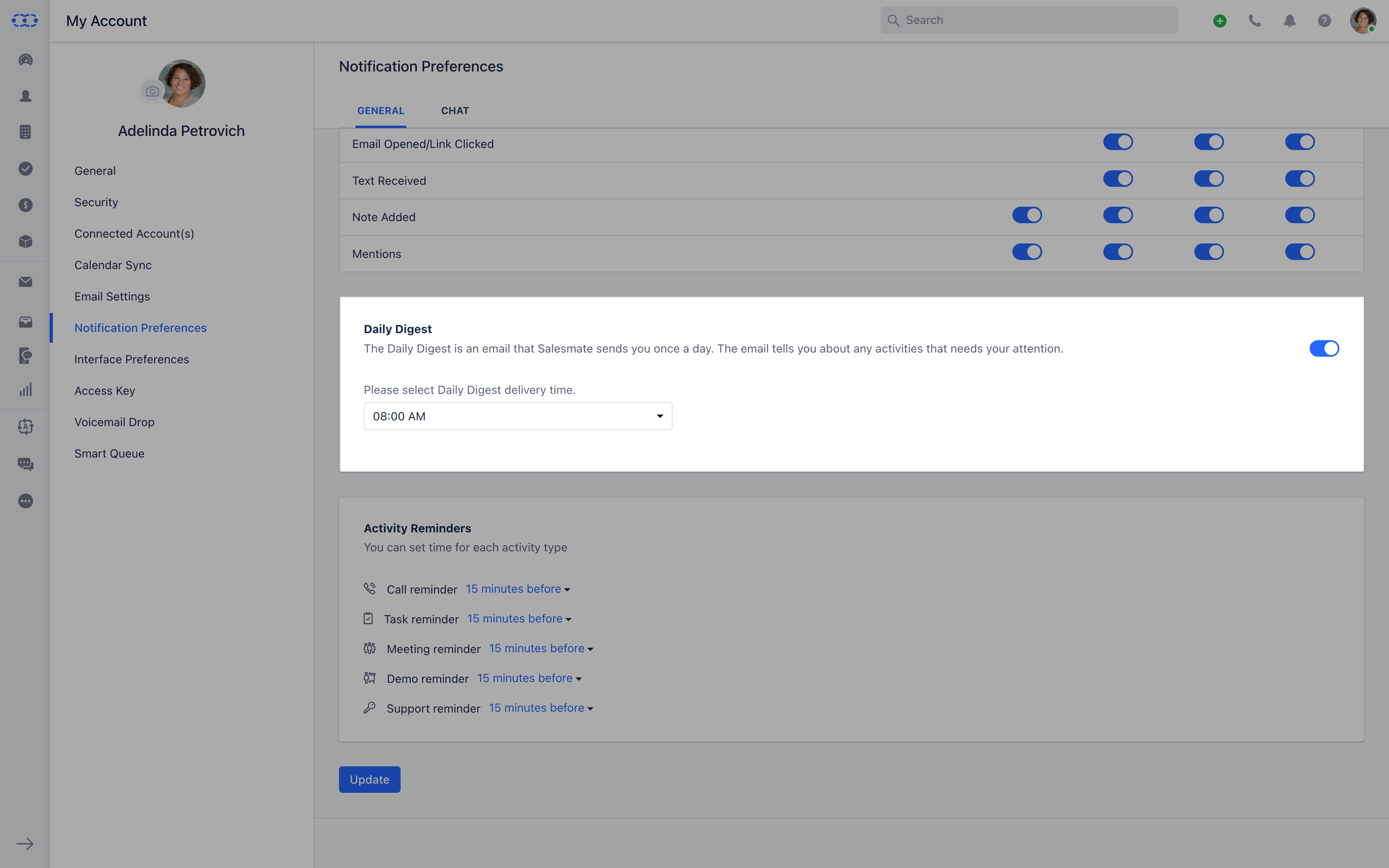Click the Salesmate logo icon
The image size is (1389, 868).
coord(25,21)
